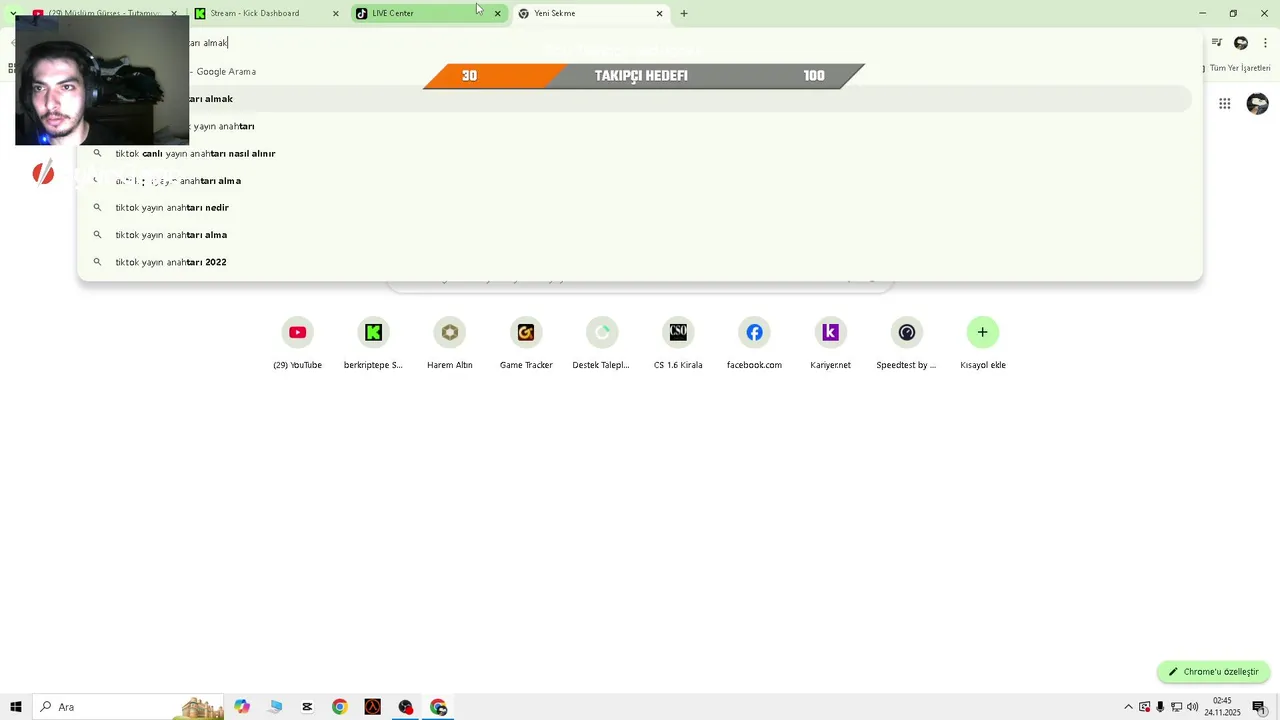Show hidden system tray icons

pyautogui.click(x=1128, y=707)
